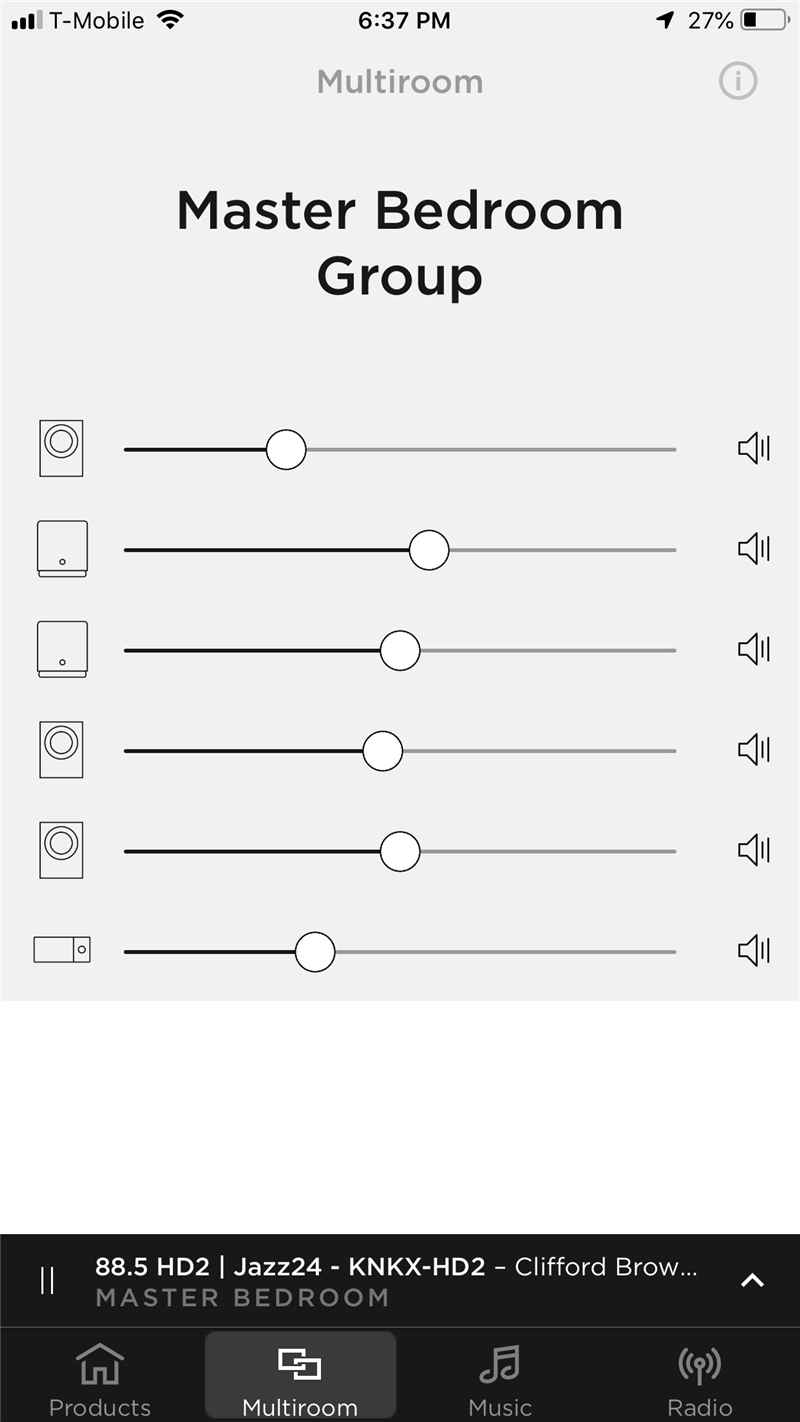
Task: Mute the third speaker in group
Action: [753, 649]
